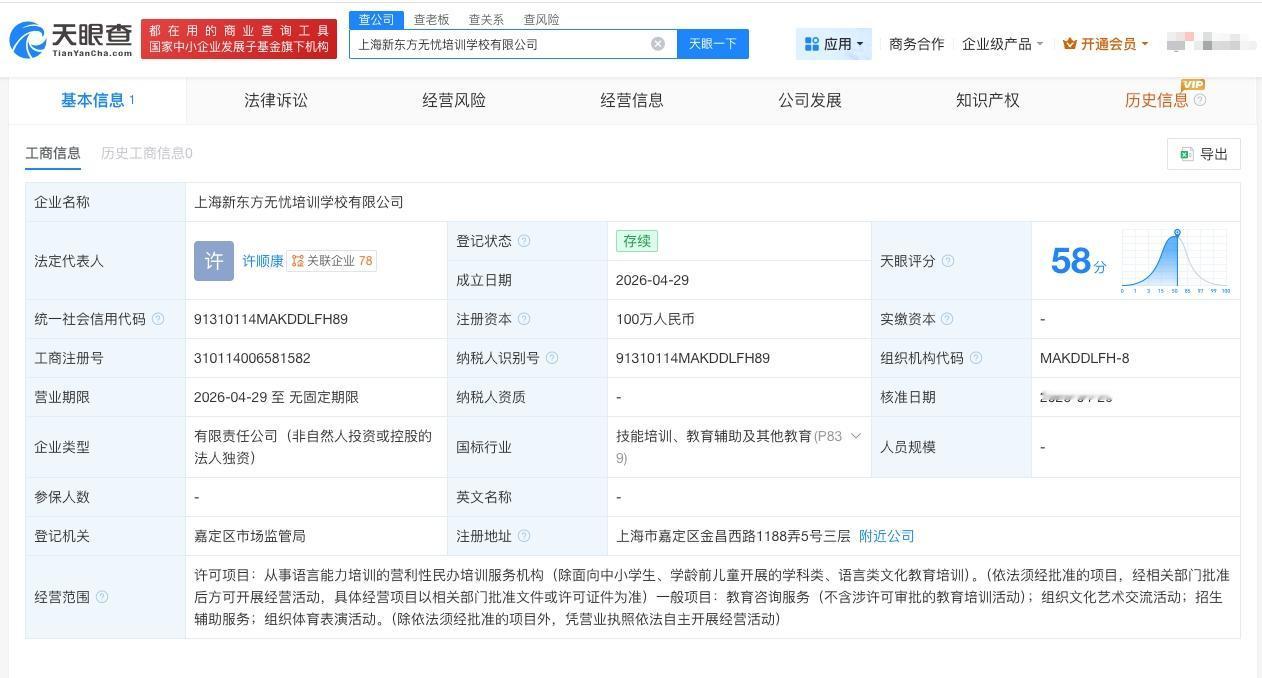Click the Excel export icon on 导出 button
Image resolution: width=1262 pixels, height=678 pixels.
[x=1186, y=154]
